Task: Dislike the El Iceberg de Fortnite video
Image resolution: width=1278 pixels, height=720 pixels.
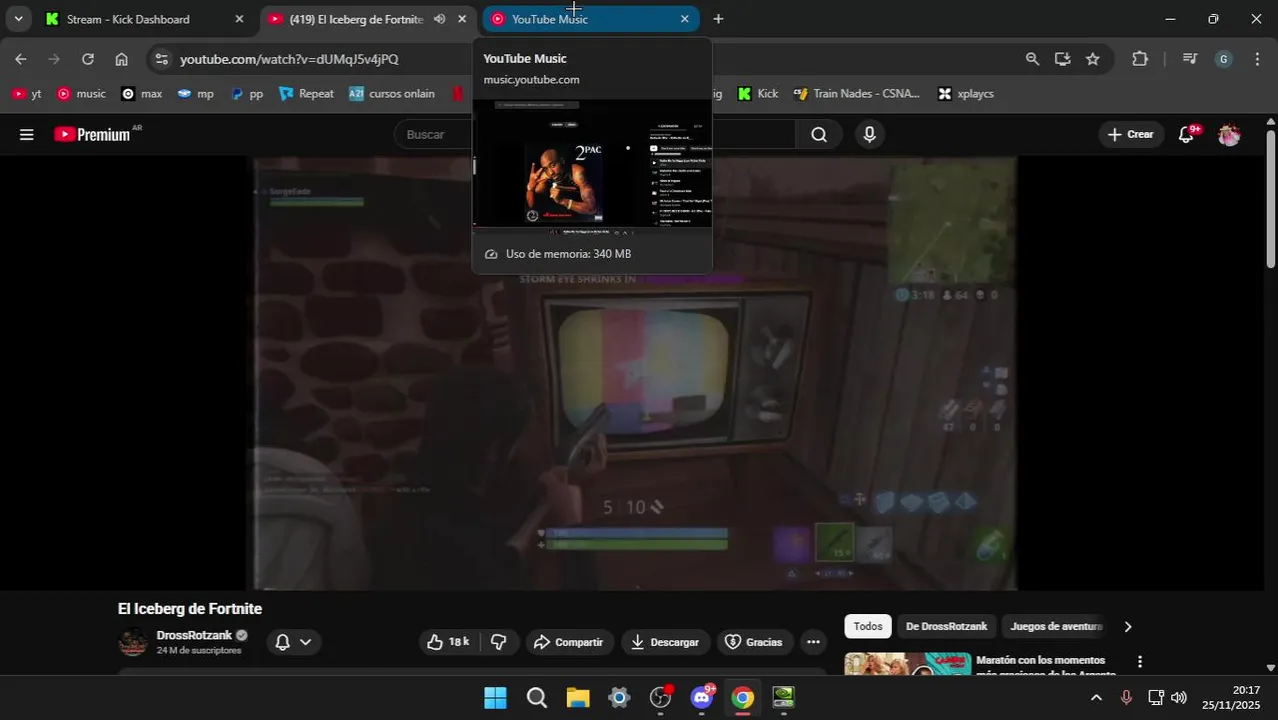Action: pyautogui.click(x=499, y=642)
